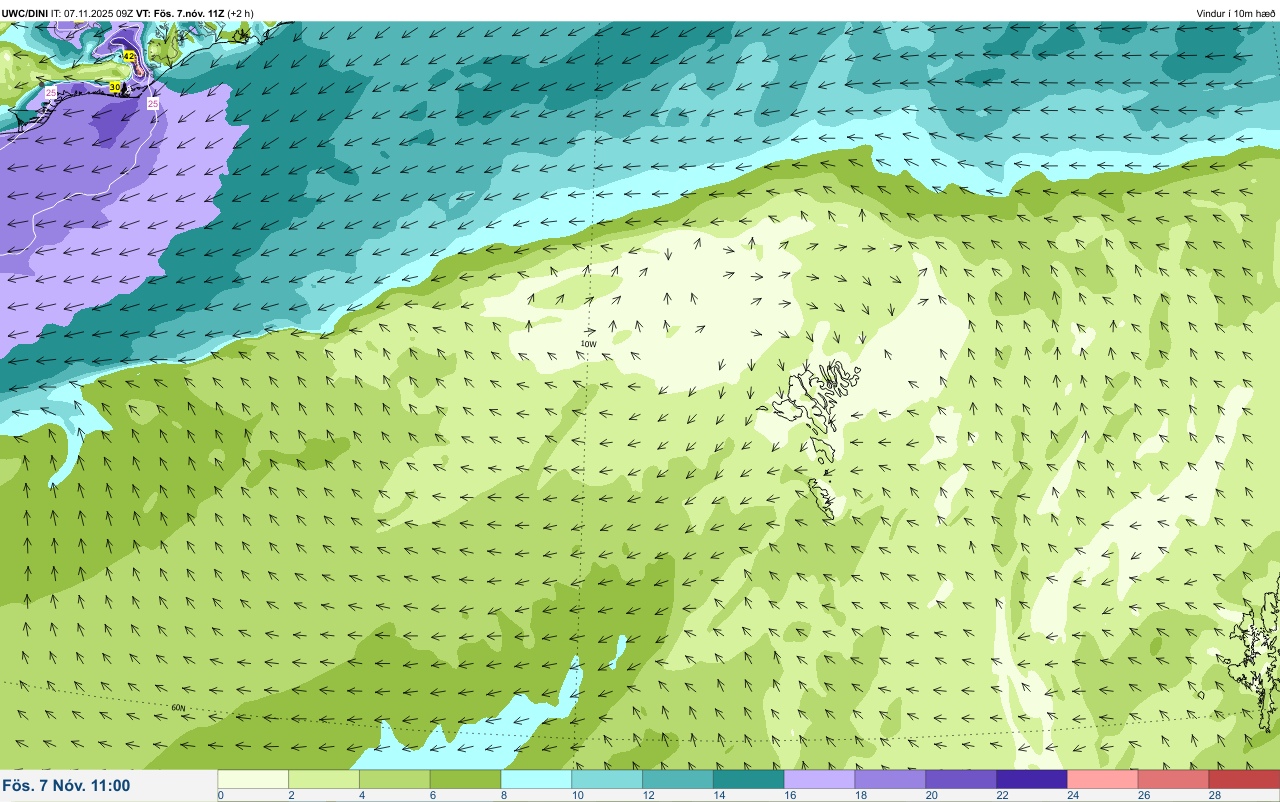Select the olive green 6–8 legend swatch
Image resolution: width=1280 pixels, height=802 pixels.
tap(466, 779)
